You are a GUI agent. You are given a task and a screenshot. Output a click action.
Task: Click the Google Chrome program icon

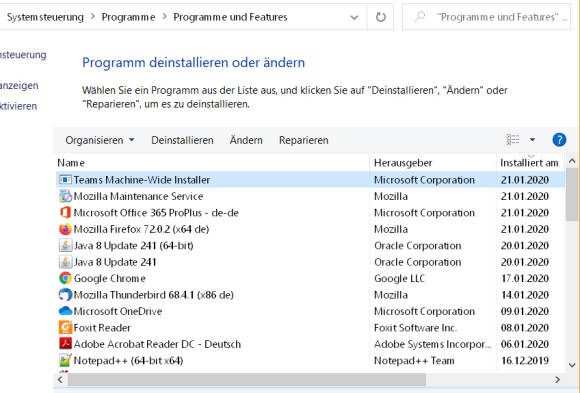coord(65,278)
